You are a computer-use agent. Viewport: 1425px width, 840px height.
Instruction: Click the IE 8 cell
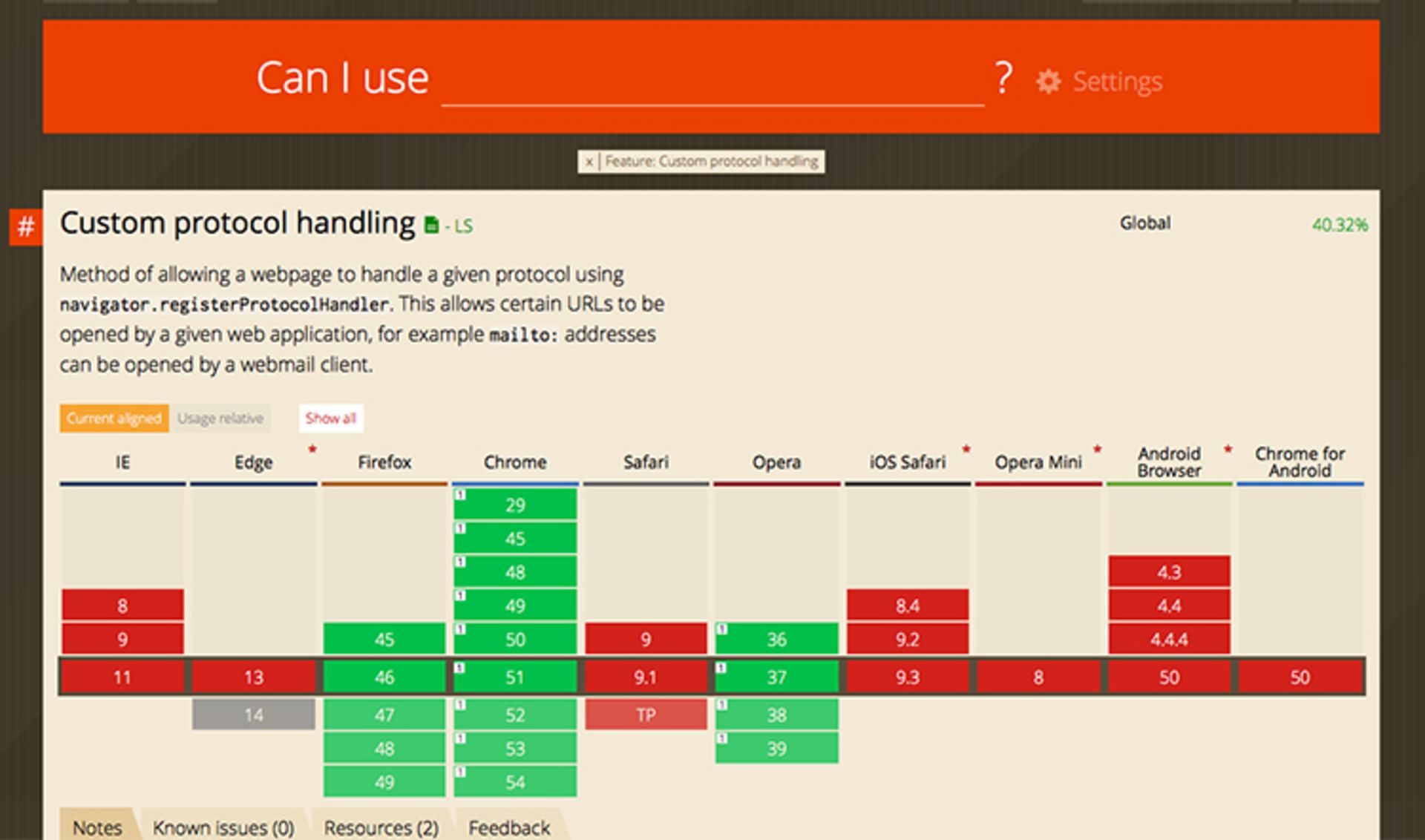(x=122, y=606)
